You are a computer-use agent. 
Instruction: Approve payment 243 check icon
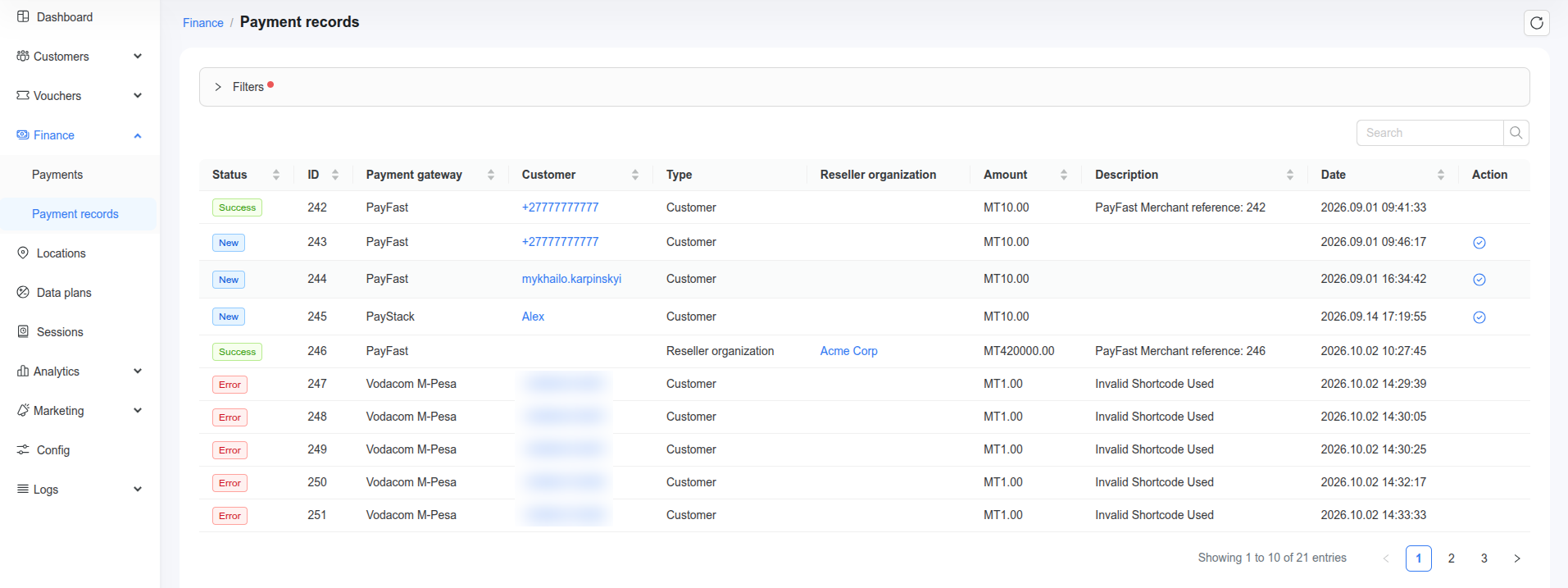[1479, 243]
